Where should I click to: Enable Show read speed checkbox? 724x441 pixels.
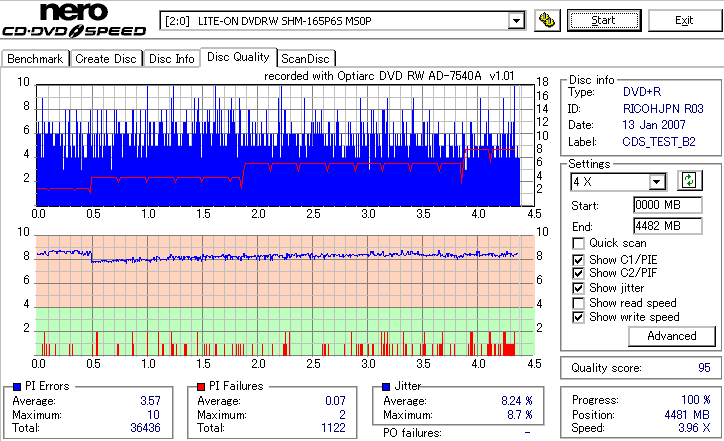(578, 303)
